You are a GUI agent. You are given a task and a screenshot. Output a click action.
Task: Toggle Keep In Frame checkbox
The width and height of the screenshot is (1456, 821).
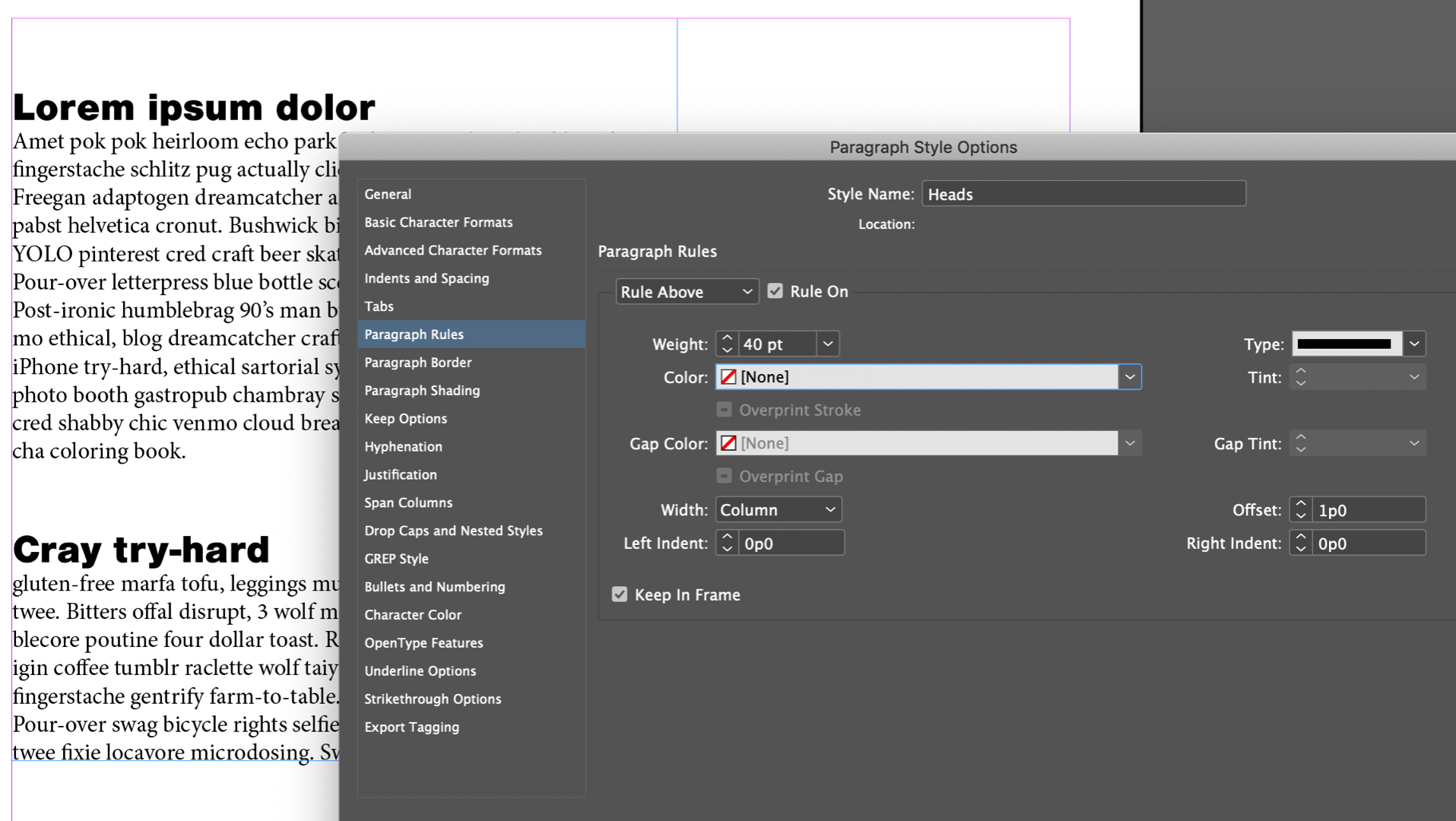(620, 594)
